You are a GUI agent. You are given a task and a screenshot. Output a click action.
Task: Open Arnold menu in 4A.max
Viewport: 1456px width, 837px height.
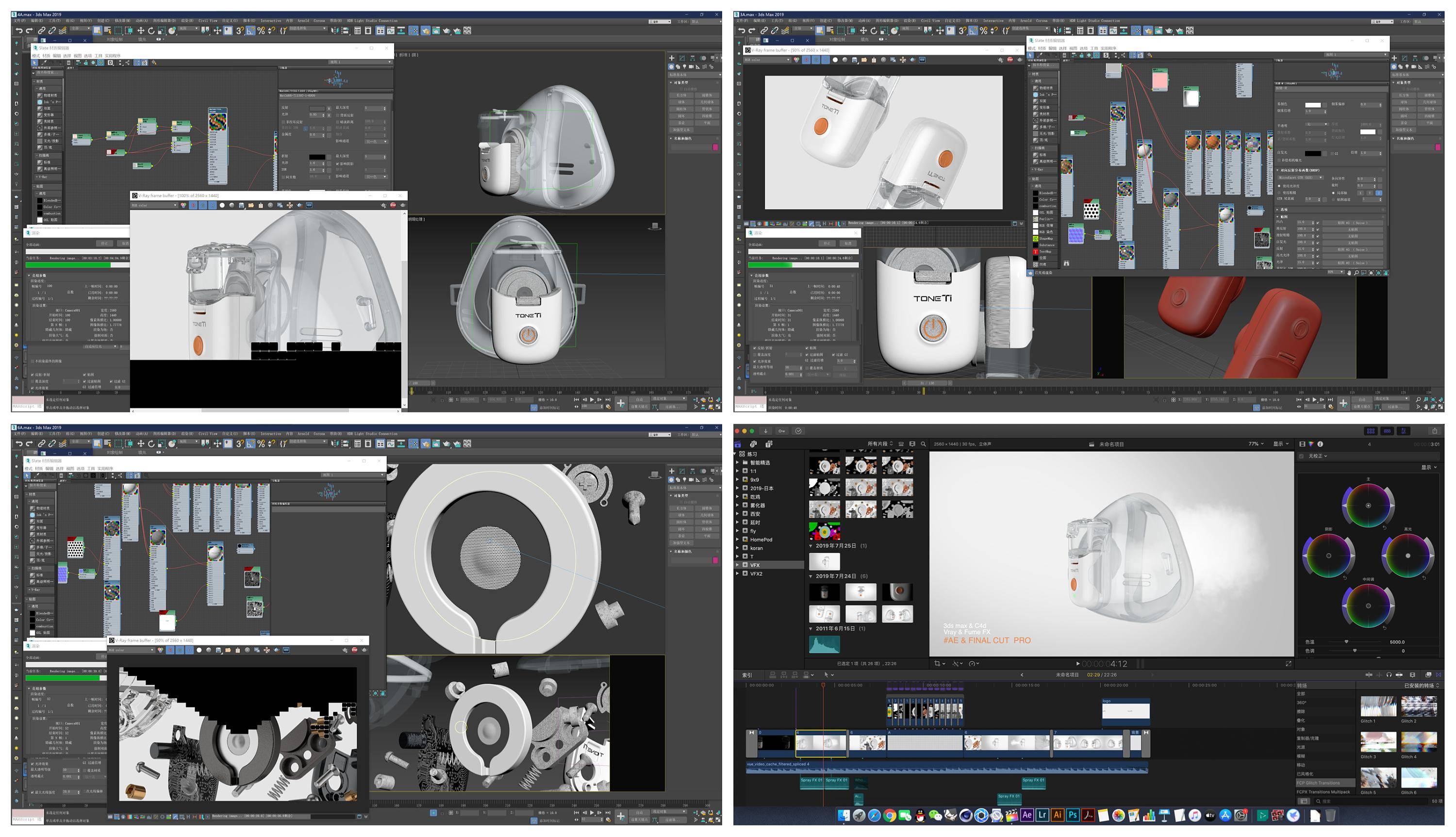tap(303, 21)
